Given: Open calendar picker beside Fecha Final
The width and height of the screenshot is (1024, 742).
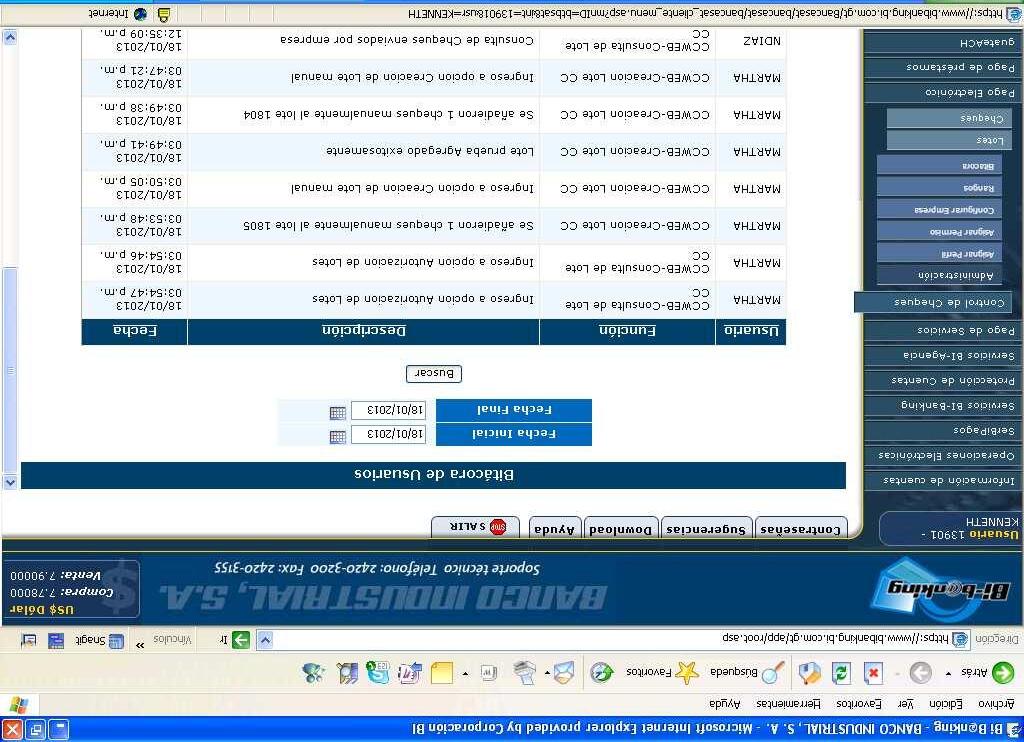Looking at the screenshot, I should click(338, 412).
